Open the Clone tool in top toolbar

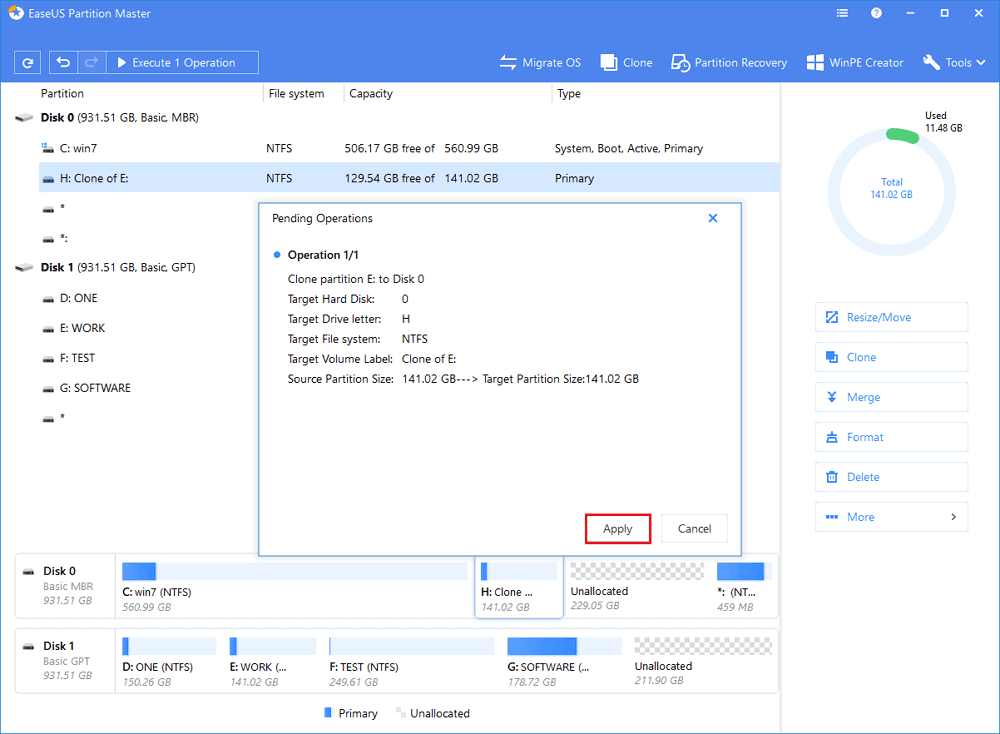click(x=626, y=63)
